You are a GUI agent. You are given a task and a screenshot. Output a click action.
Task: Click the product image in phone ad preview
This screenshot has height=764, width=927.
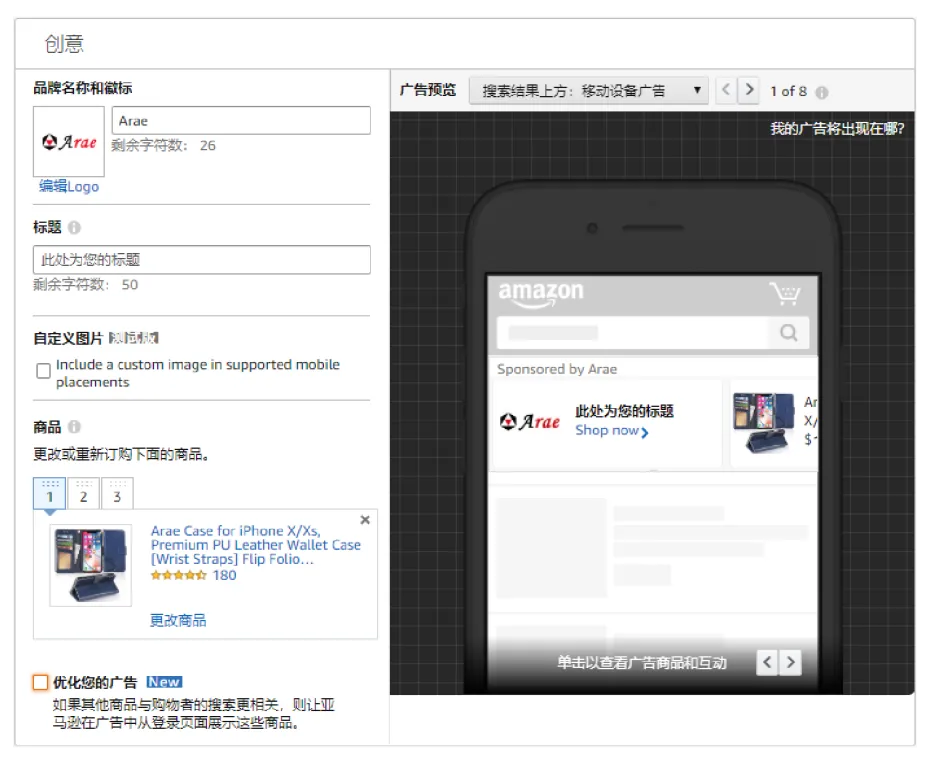click(763, 422)
